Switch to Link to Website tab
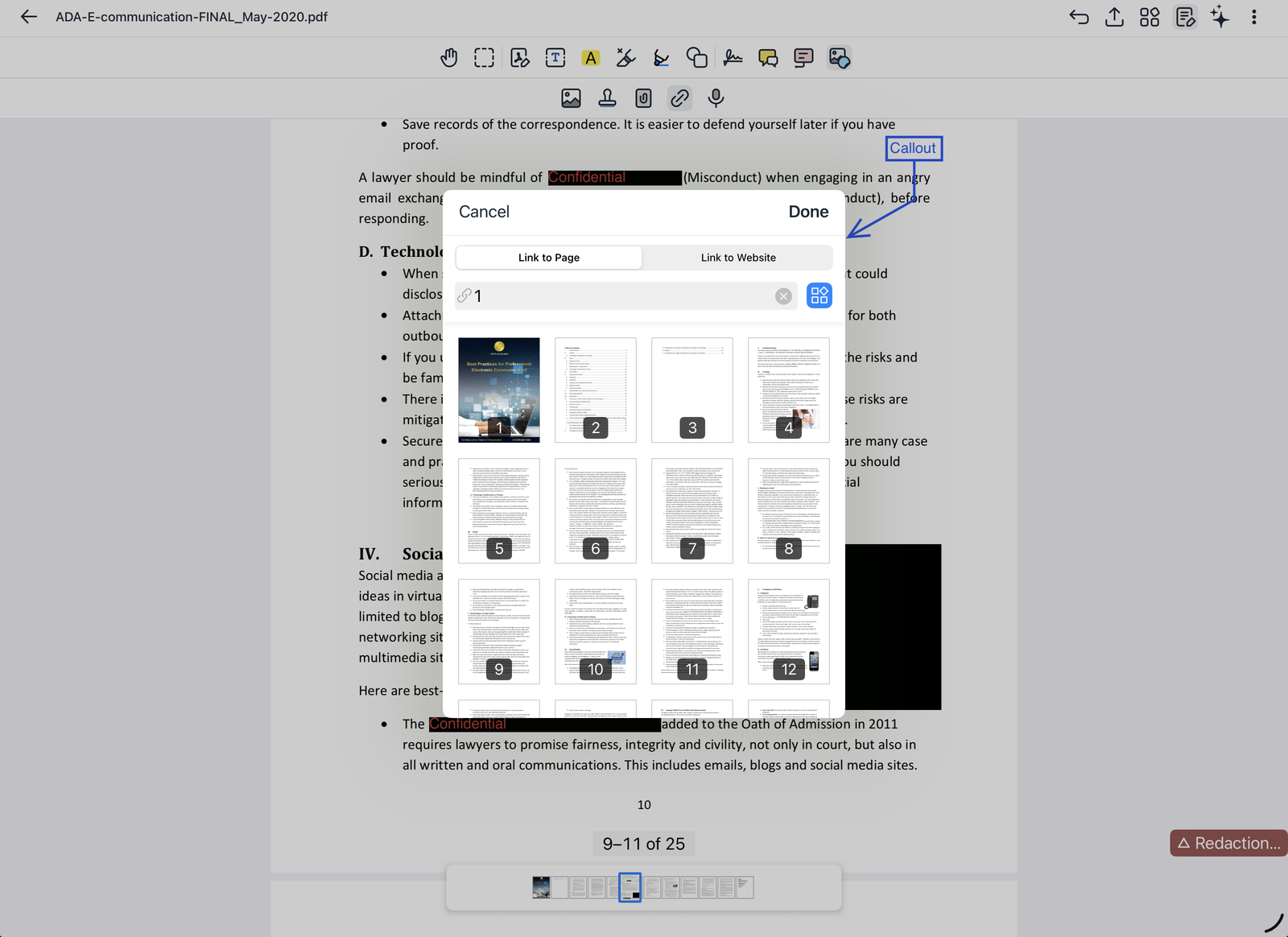Viewport: 1288px width, 937px height. tap(738, 258)
